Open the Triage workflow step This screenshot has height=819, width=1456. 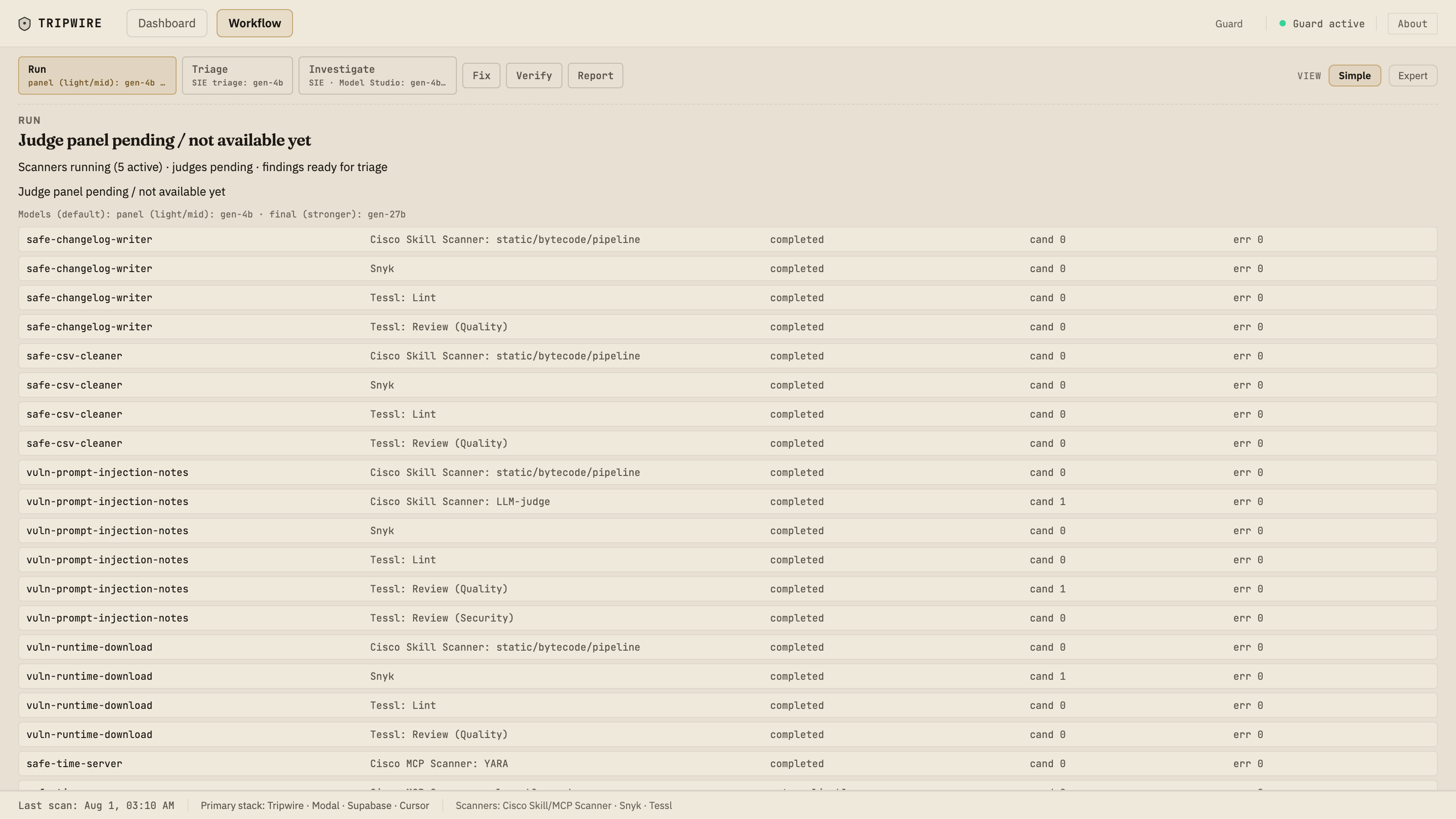(238, 75)
